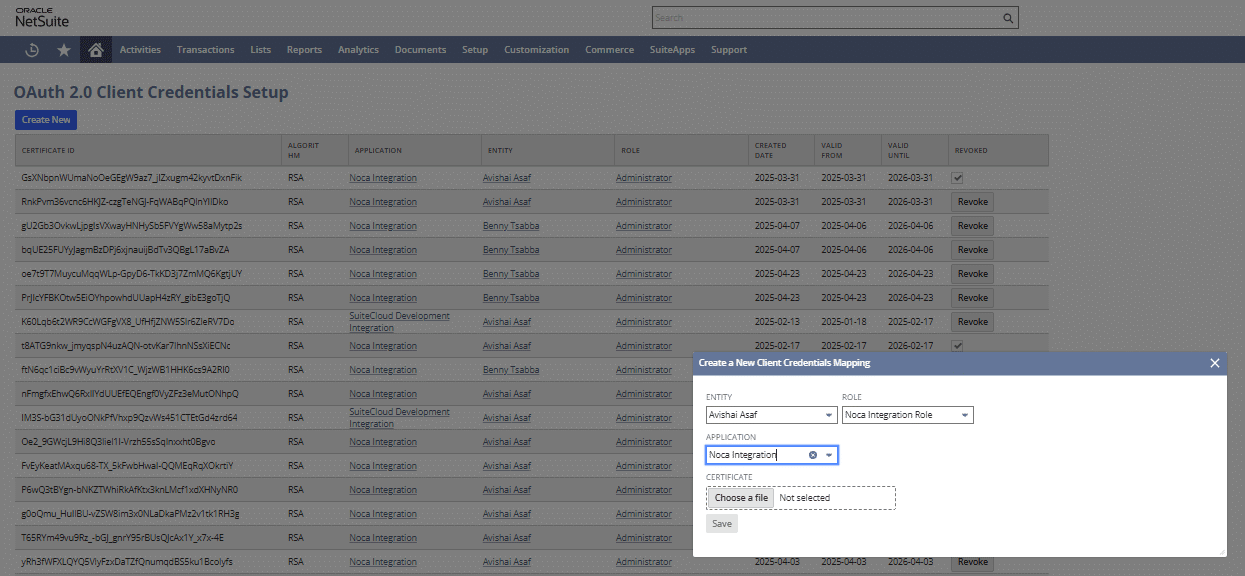
Task: Open Noca Integration link for oe7t9T7 row
Action: [x=383, y=274]
